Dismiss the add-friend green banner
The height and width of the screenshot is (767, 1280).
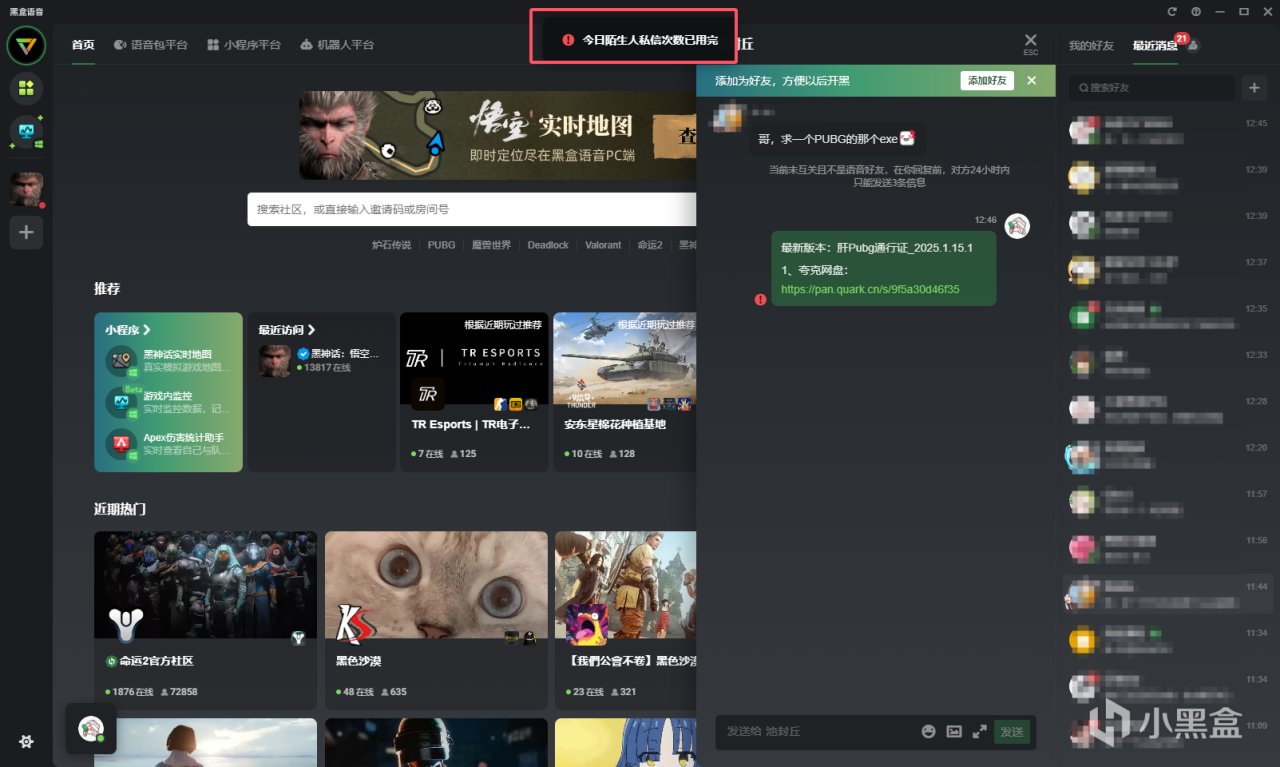[1032, 80]
